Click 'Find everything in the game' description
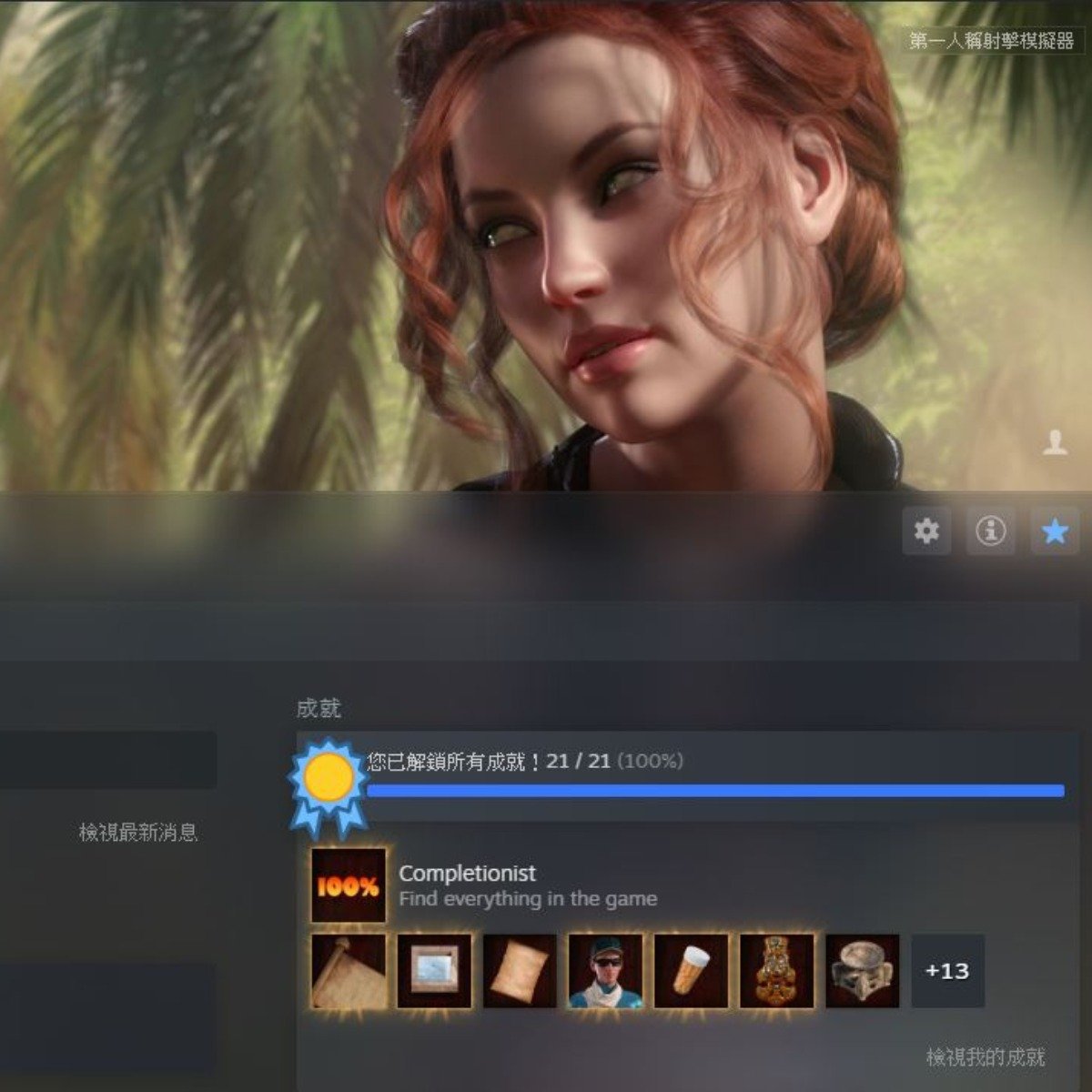 pos(528,899)
